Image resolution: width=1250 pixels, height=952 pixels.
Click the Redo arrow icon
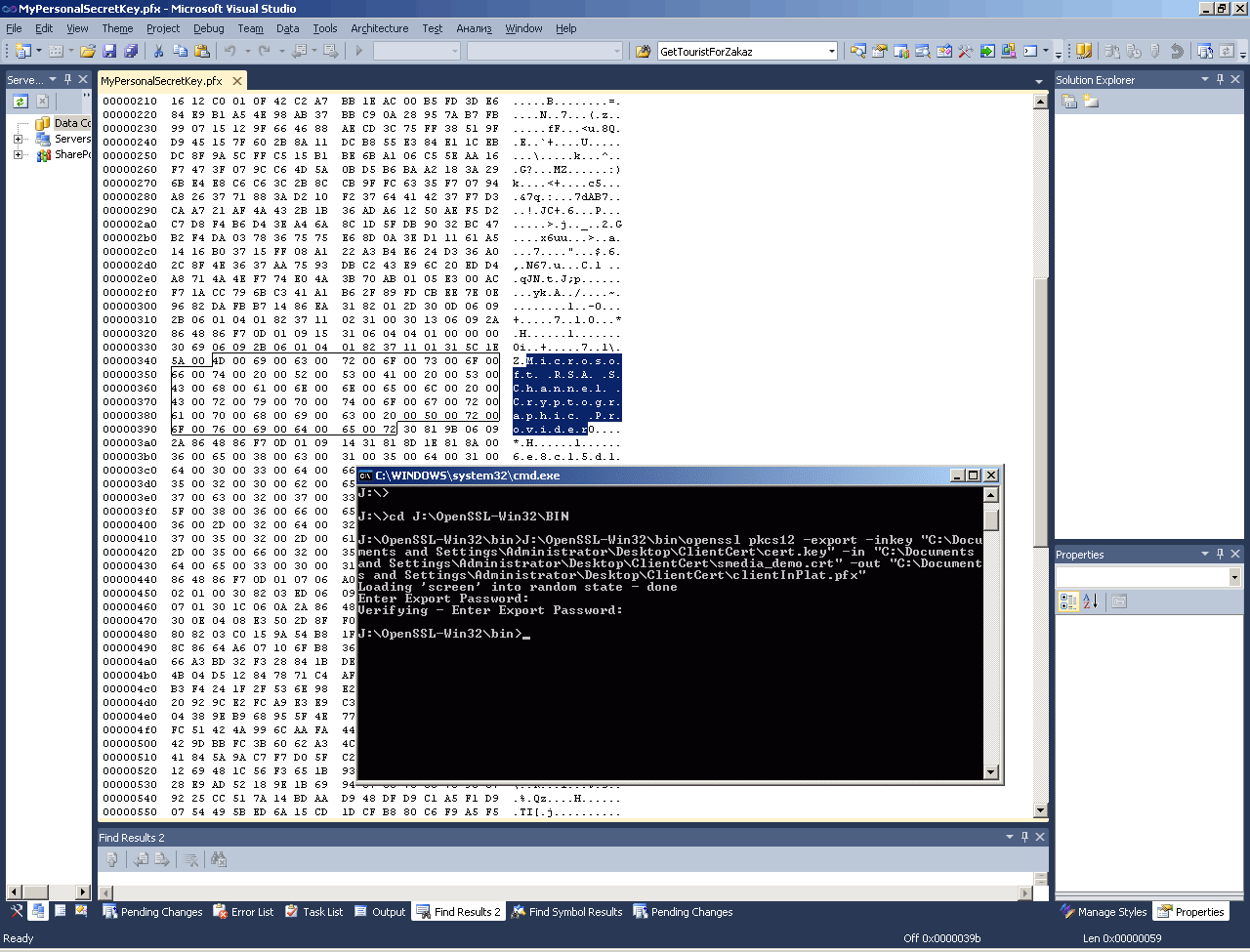click(x=265, y=51)
